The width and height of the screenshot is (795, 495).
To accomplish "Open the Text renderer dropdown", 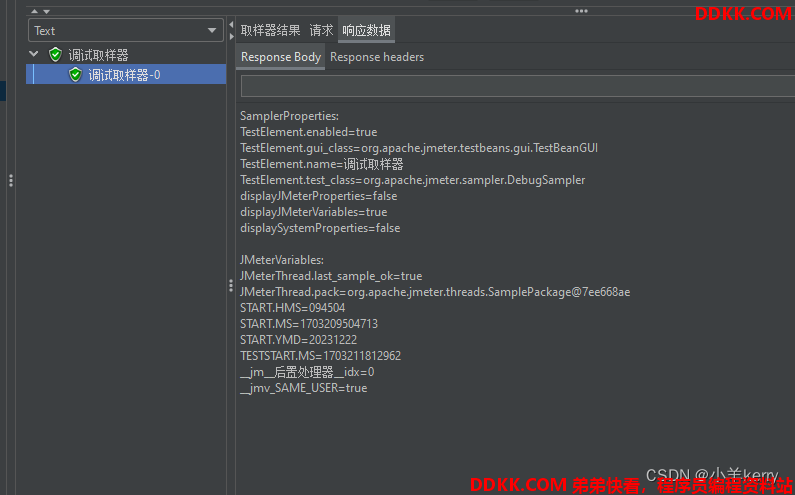I will 126,30.
